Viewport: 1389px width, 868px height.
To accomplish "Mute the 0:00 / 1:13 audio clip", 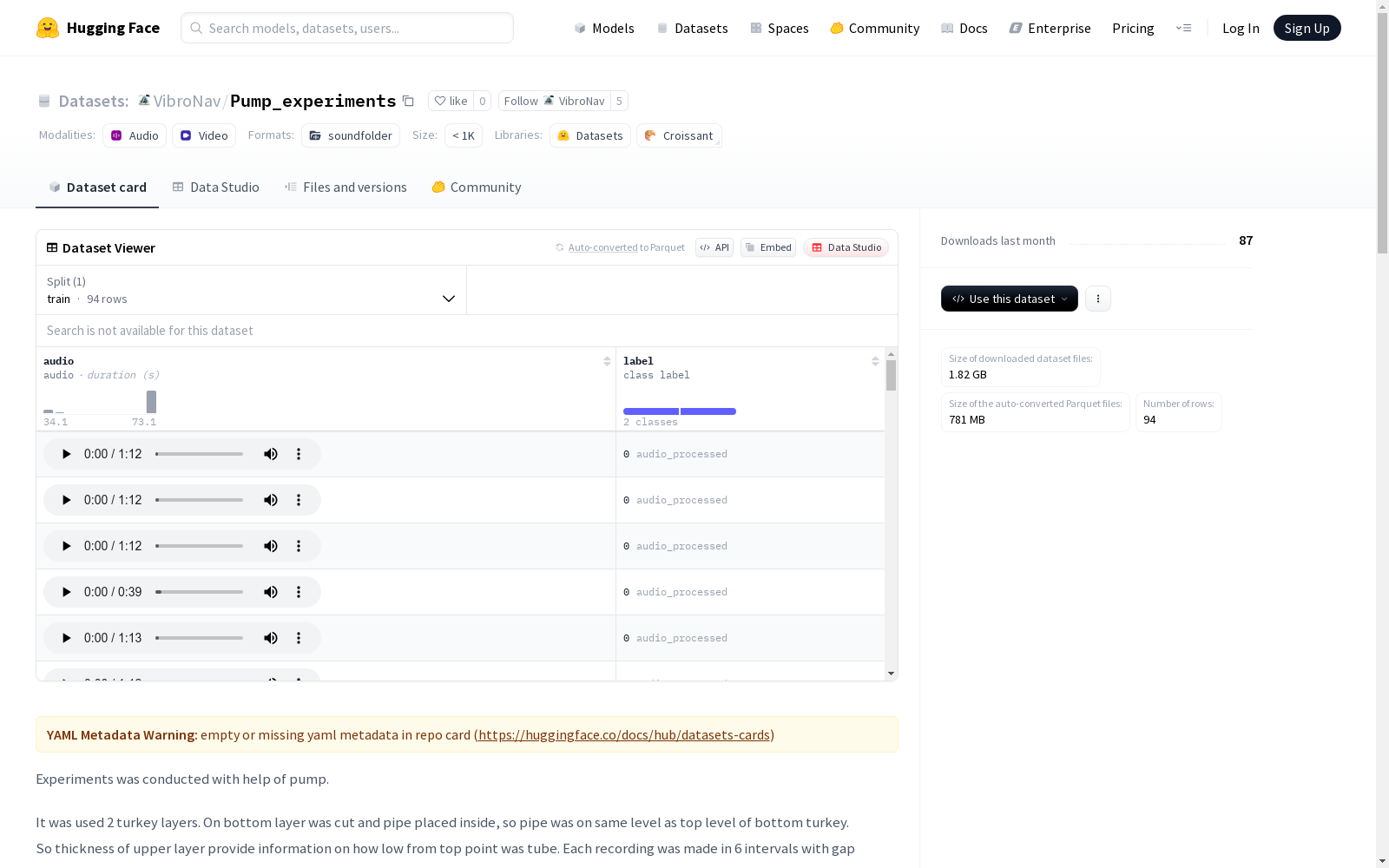I will [x=271, y=638].
